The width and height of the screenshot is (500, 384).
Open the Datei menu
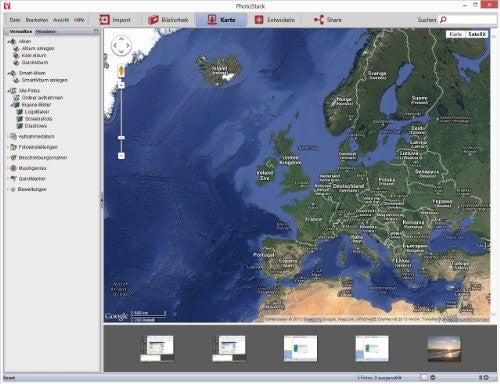(x=15, y=20)
